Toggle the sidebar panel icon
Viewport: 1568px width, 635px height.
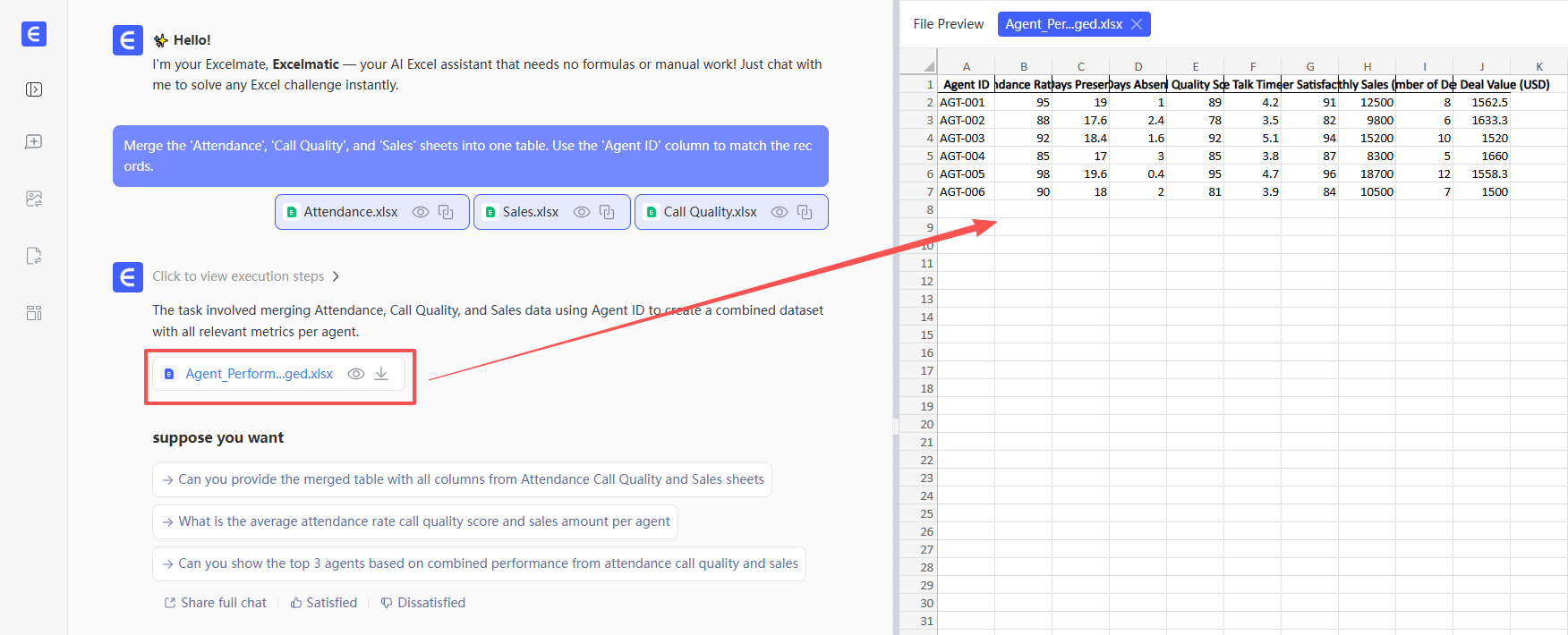pyautogui.click(x=34, y=89)
